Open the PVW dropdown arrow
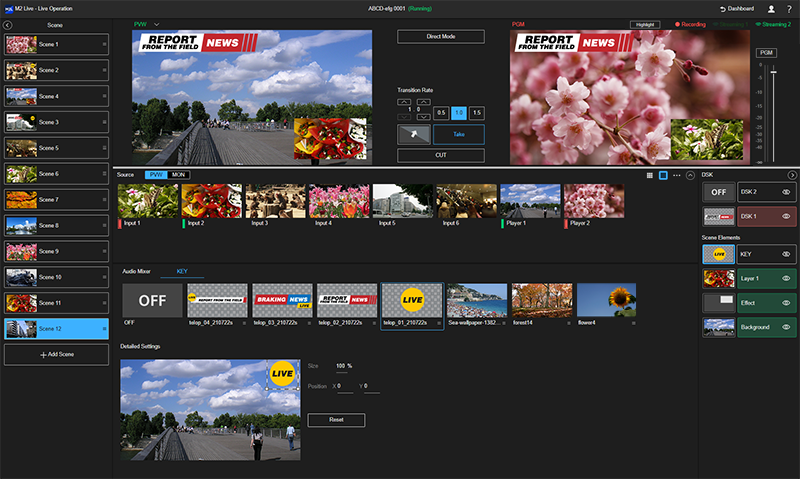 [157, 24]
